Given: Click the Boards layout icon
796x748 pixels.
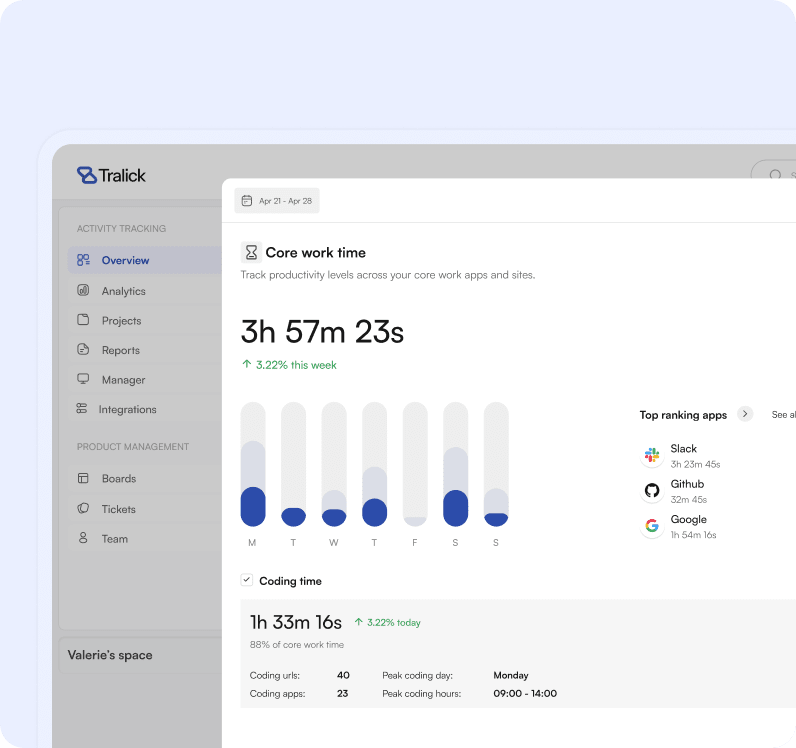Looking at the screenshot, I should tap(83, 478).
